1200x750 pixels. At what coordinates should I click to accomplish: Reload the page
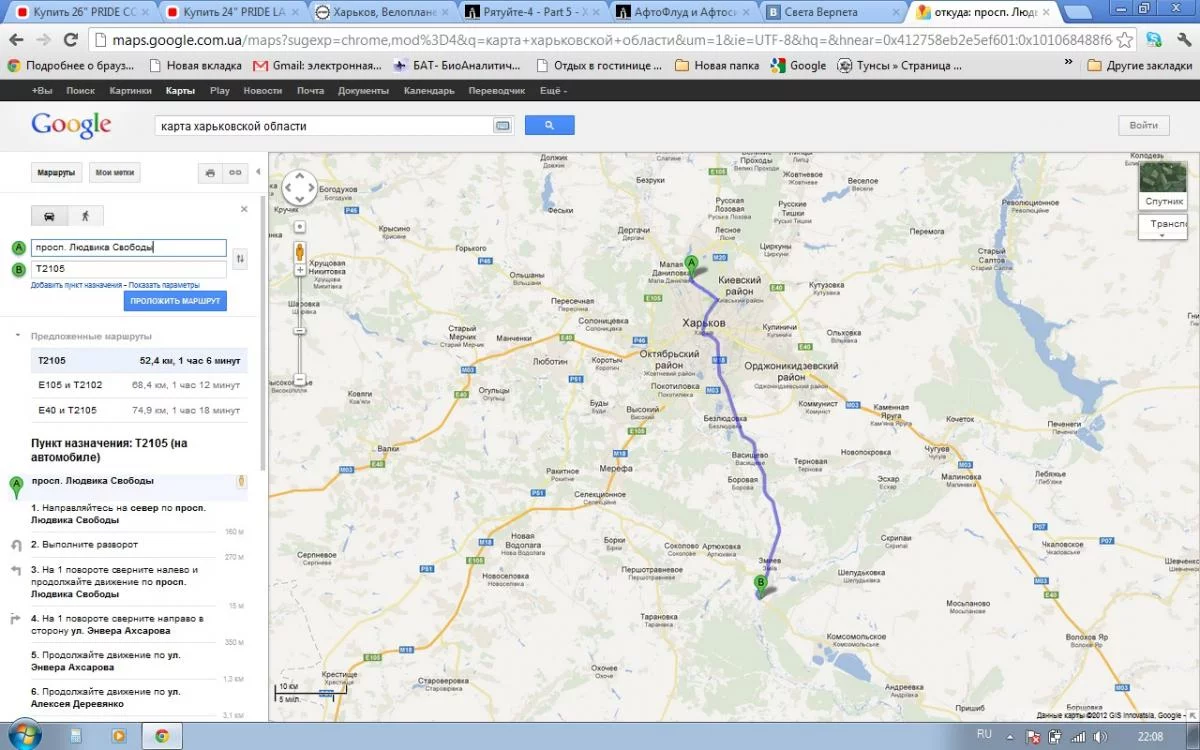pyautogui.click(x=70, y=40)
